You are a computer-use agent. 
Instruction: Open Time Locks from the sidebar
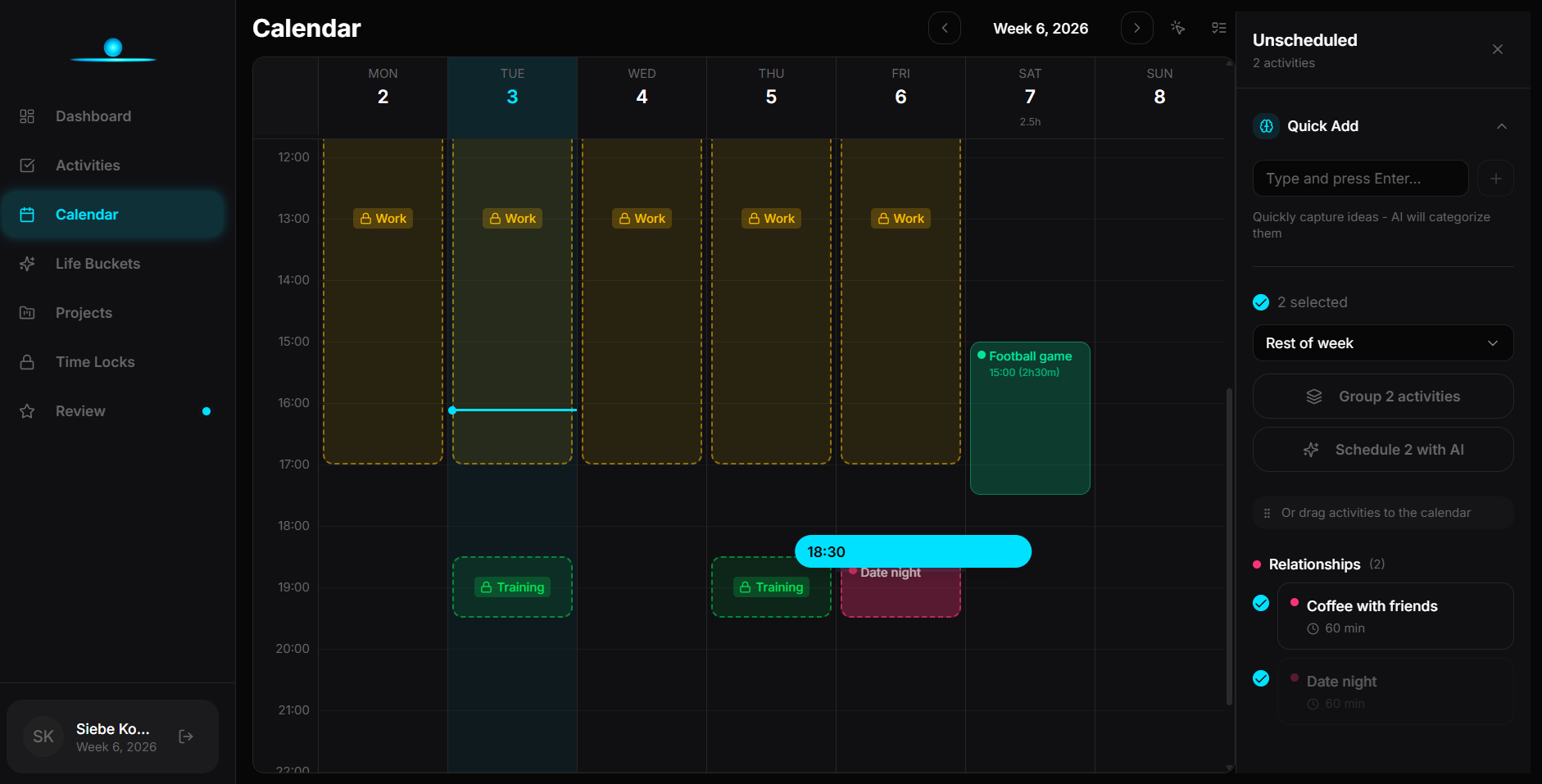tap(95, 361)
